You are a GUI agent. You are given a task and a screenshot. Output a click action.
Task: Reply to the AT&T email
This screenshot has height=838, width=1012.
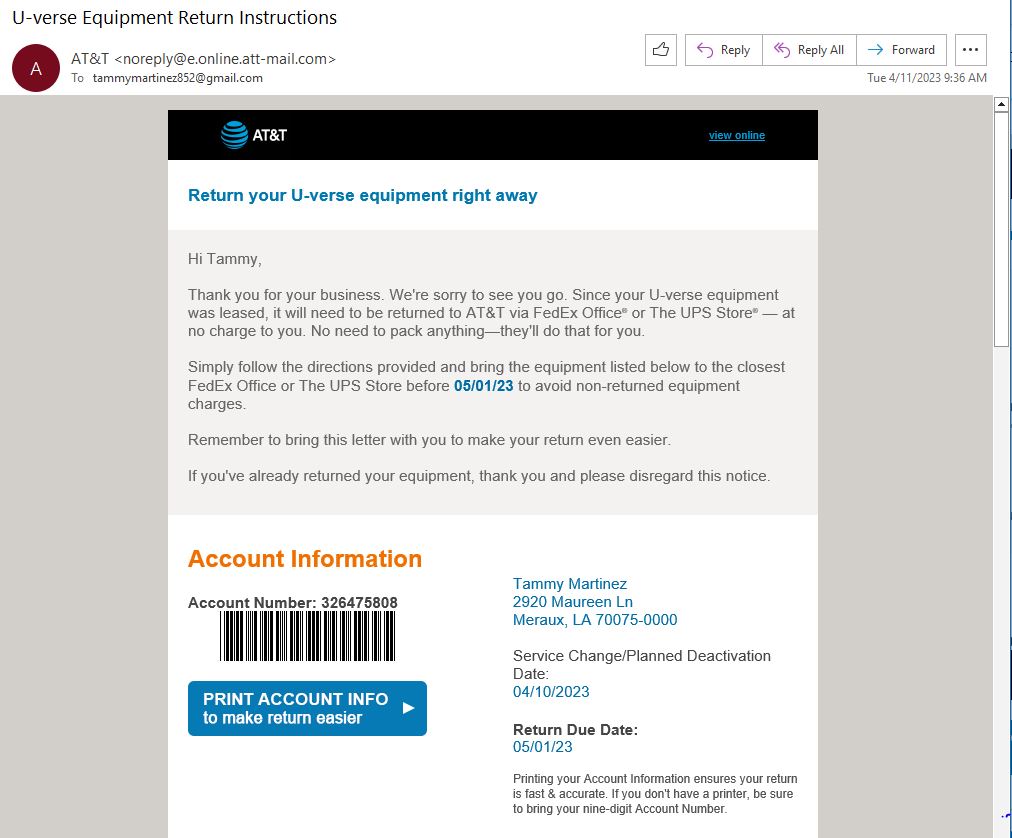724,50
